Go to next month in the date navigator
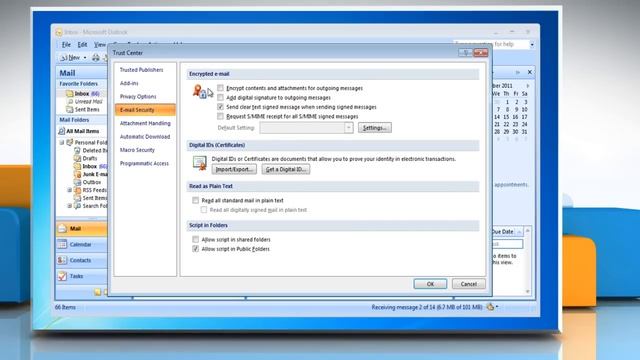The width and height of the screenshot is (640, 360). point(528,86)
